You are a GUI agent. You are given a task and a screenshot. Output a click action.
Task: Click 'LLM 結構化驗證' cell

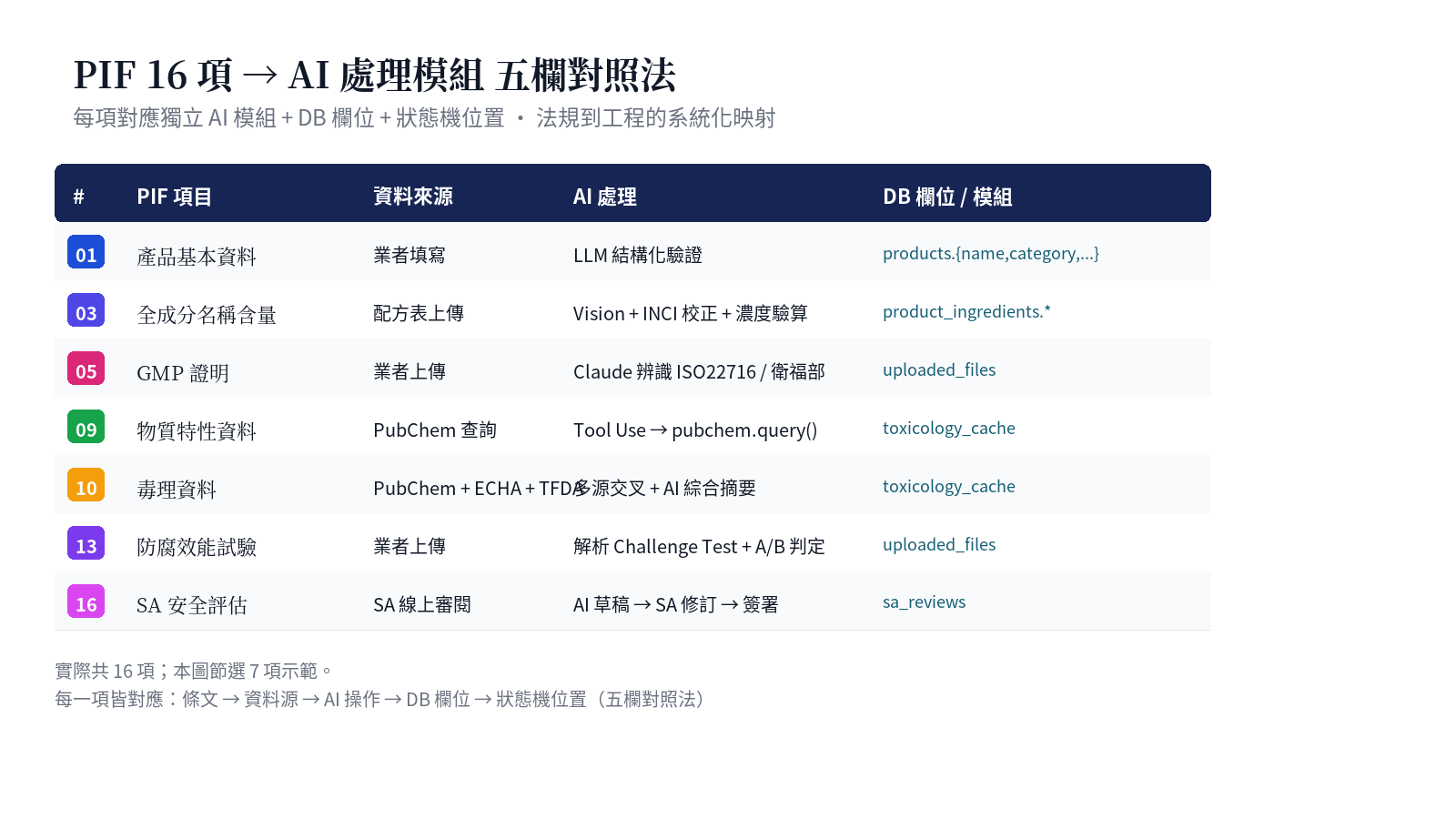pos(638,255)
